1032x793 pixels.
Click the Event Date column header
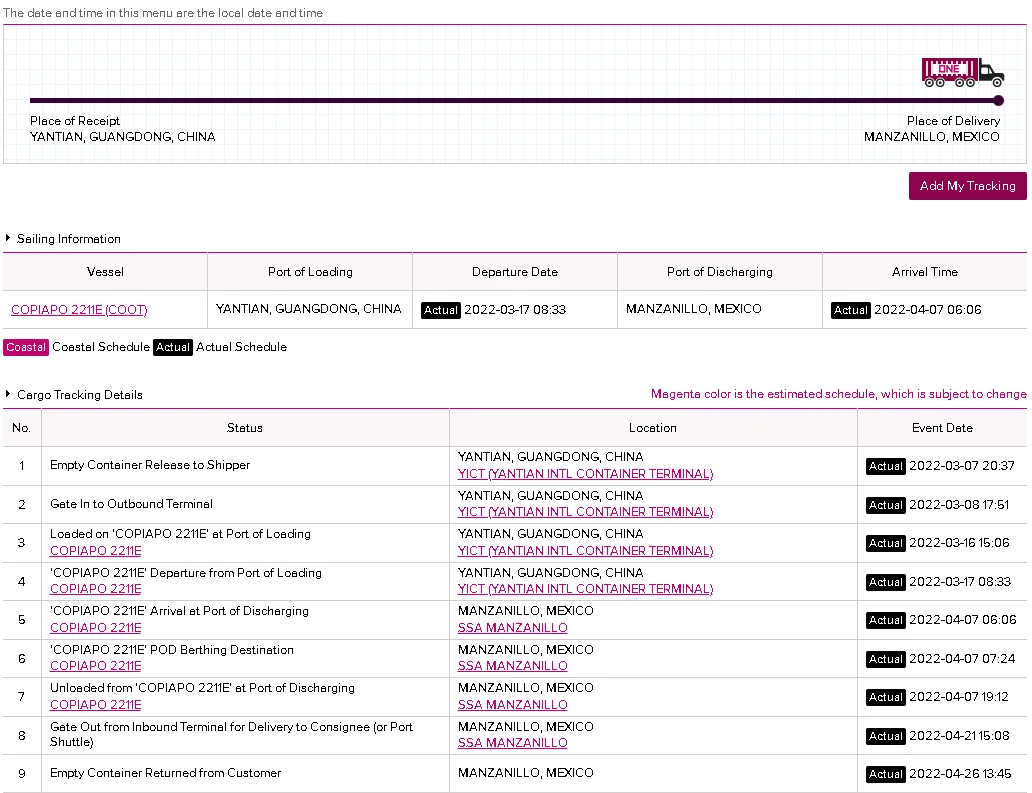(x=942, y=428)
